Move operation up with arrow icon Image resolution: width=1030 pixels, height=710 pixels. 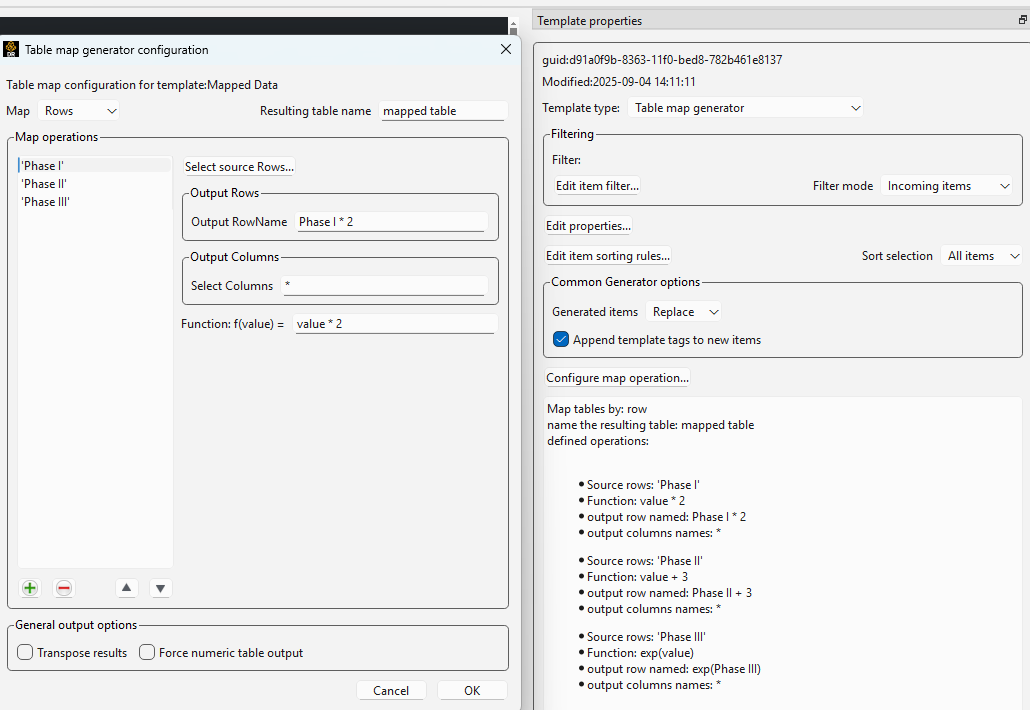click(126, 588)
